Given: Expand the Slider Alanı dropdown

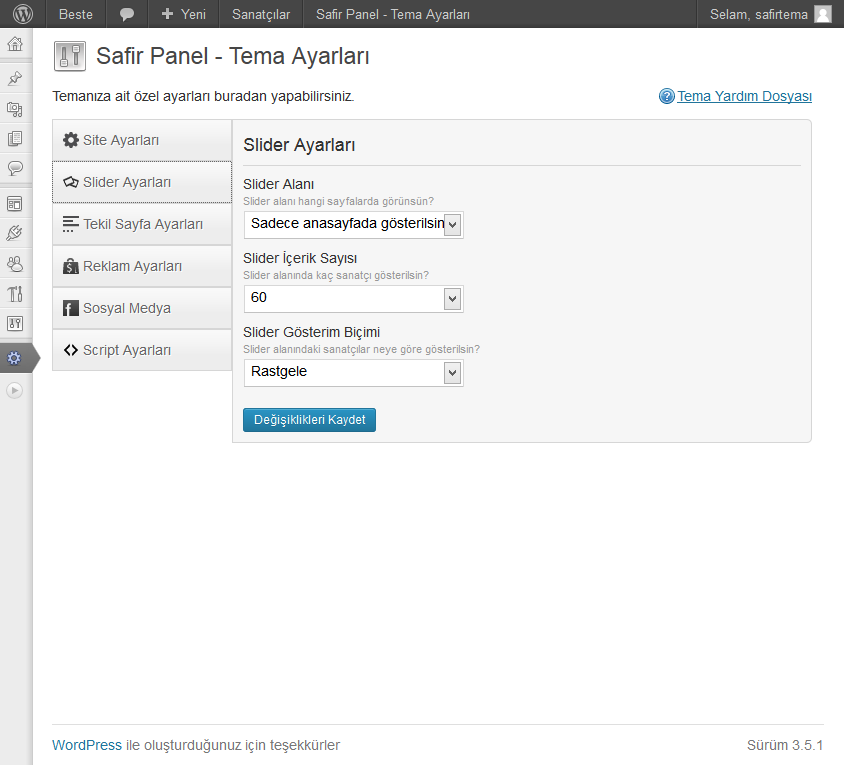Looking at the screenshot, I should tap(354, 224).
